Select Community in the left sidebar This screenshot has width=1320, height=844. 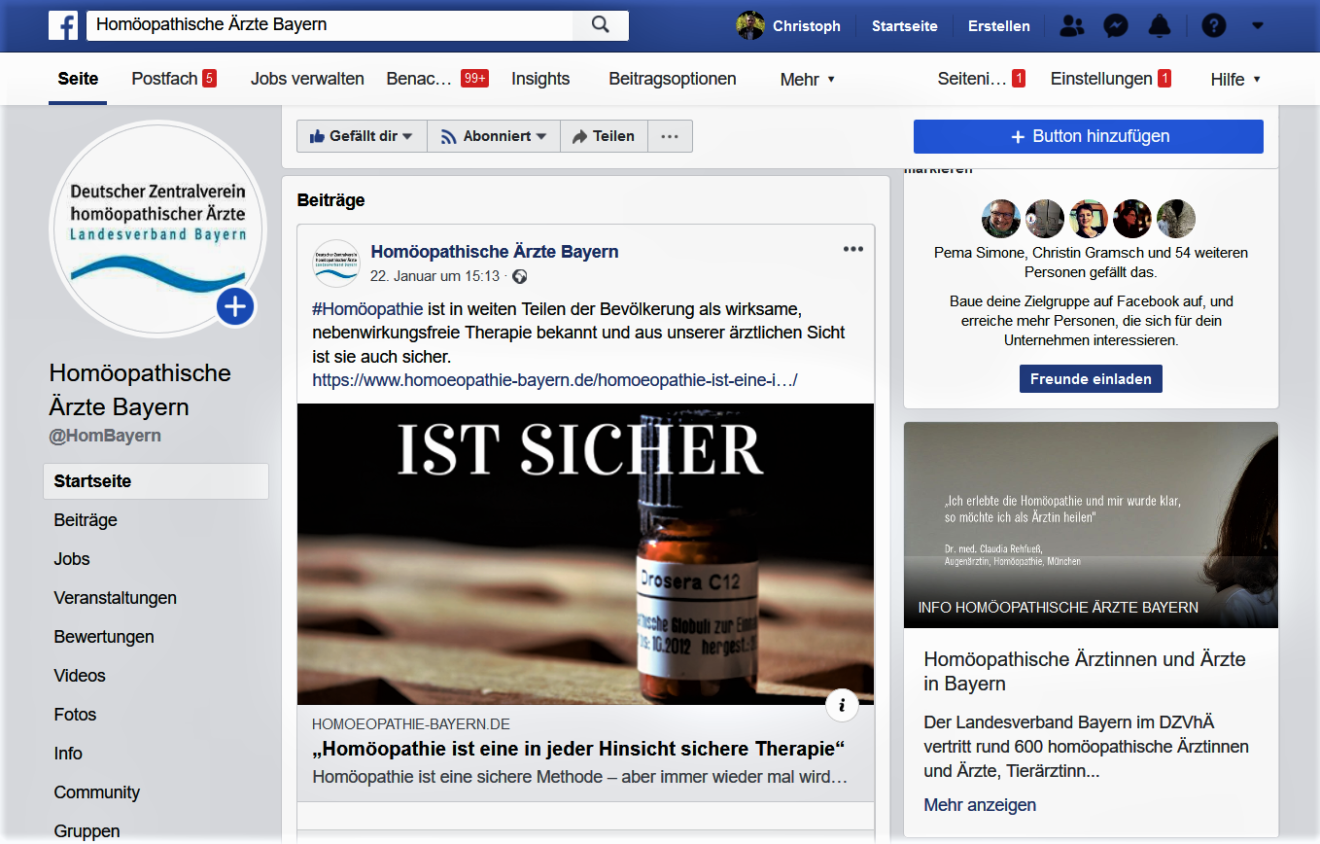[x=97, y=793]
